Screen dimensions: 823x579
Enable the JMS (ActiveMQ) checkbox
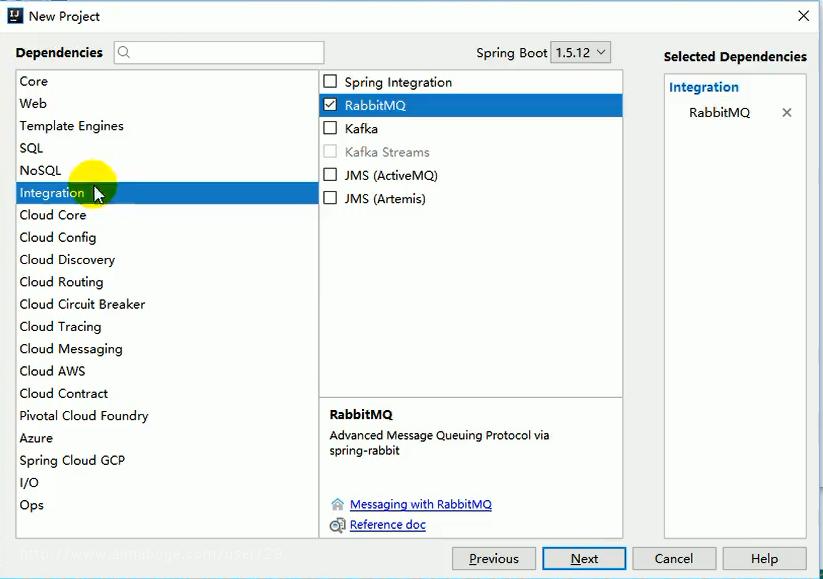330,175
